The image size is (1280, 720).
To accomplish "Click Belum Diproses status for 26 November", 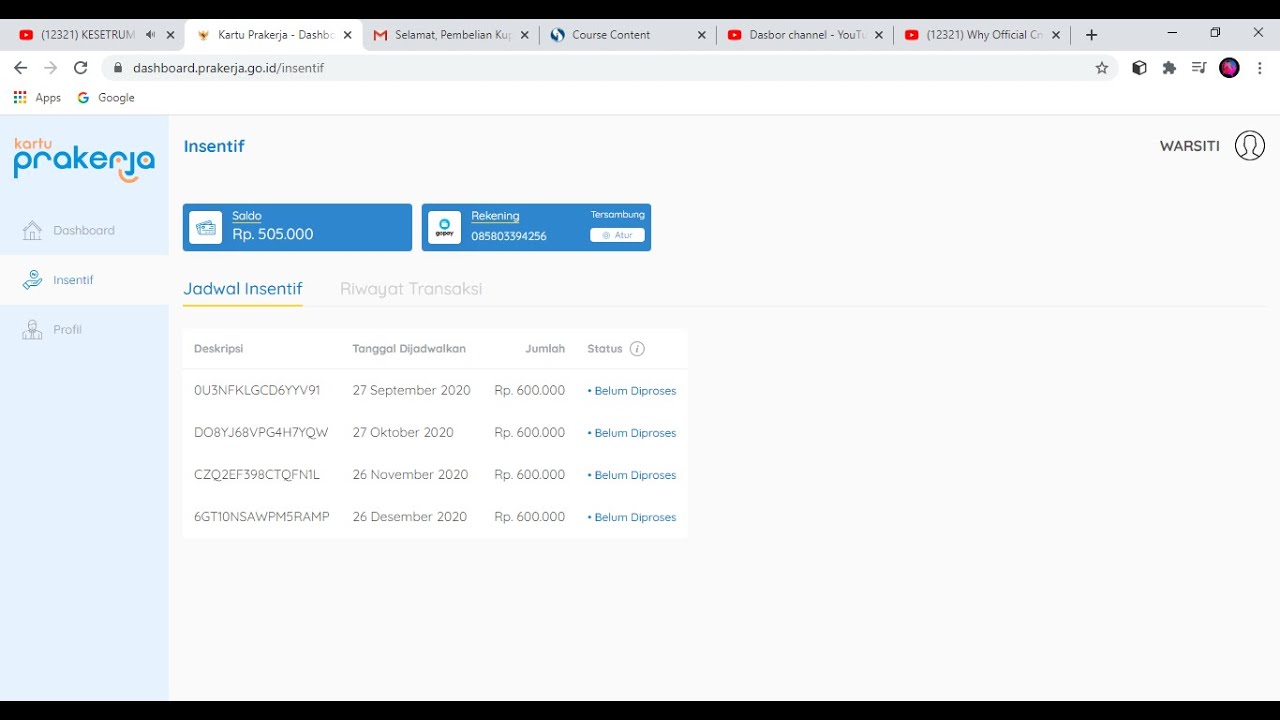I will coord(632,475).
